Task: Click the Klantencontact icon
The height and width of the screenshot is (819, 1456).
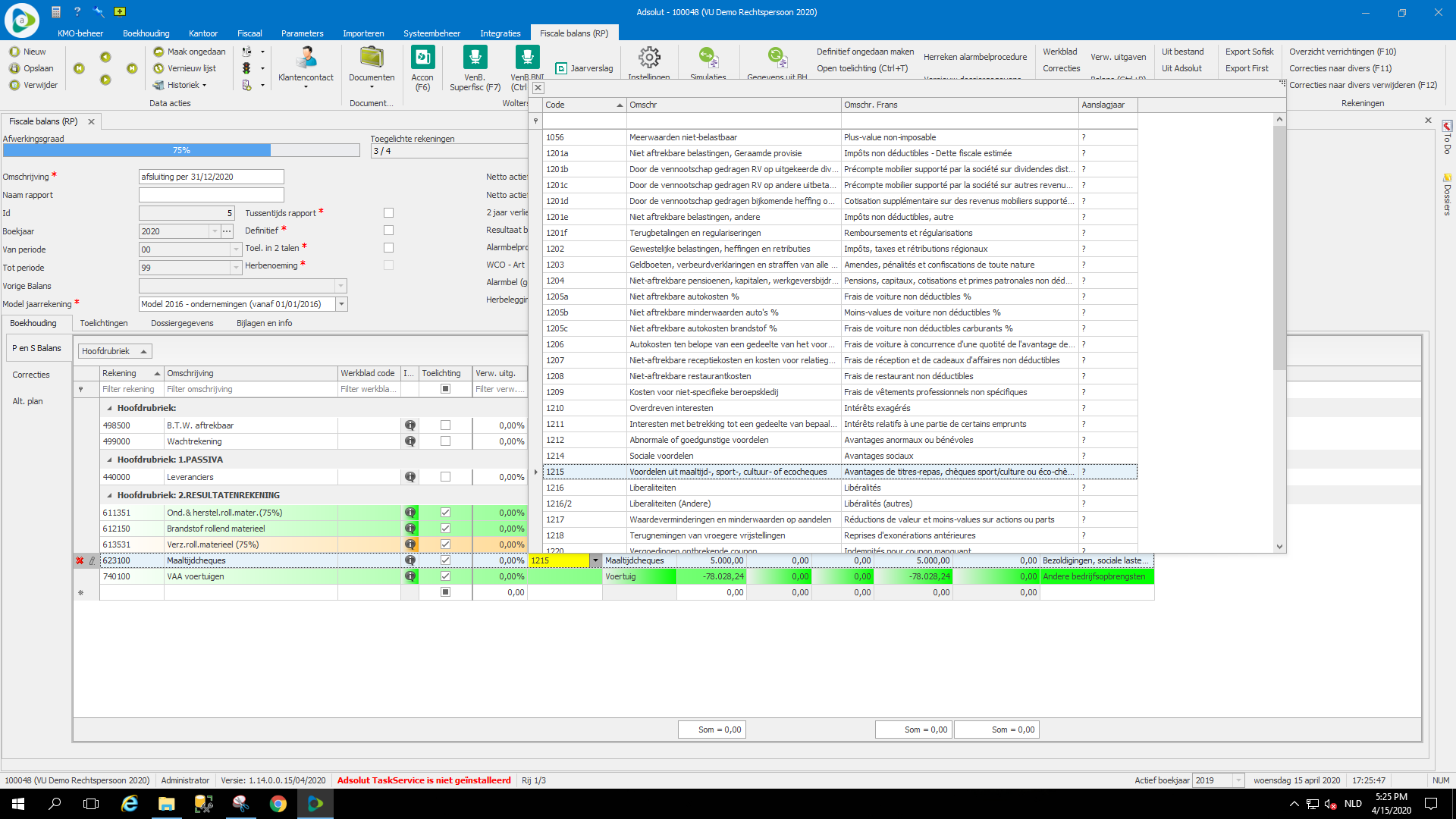Action: [306, 58]
